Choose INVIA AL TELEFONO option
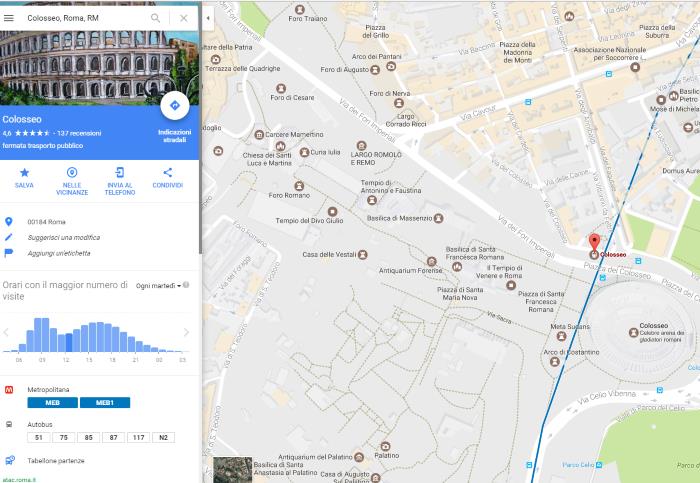The height and width of the screenshot is (483, 700). pos(120,182)
